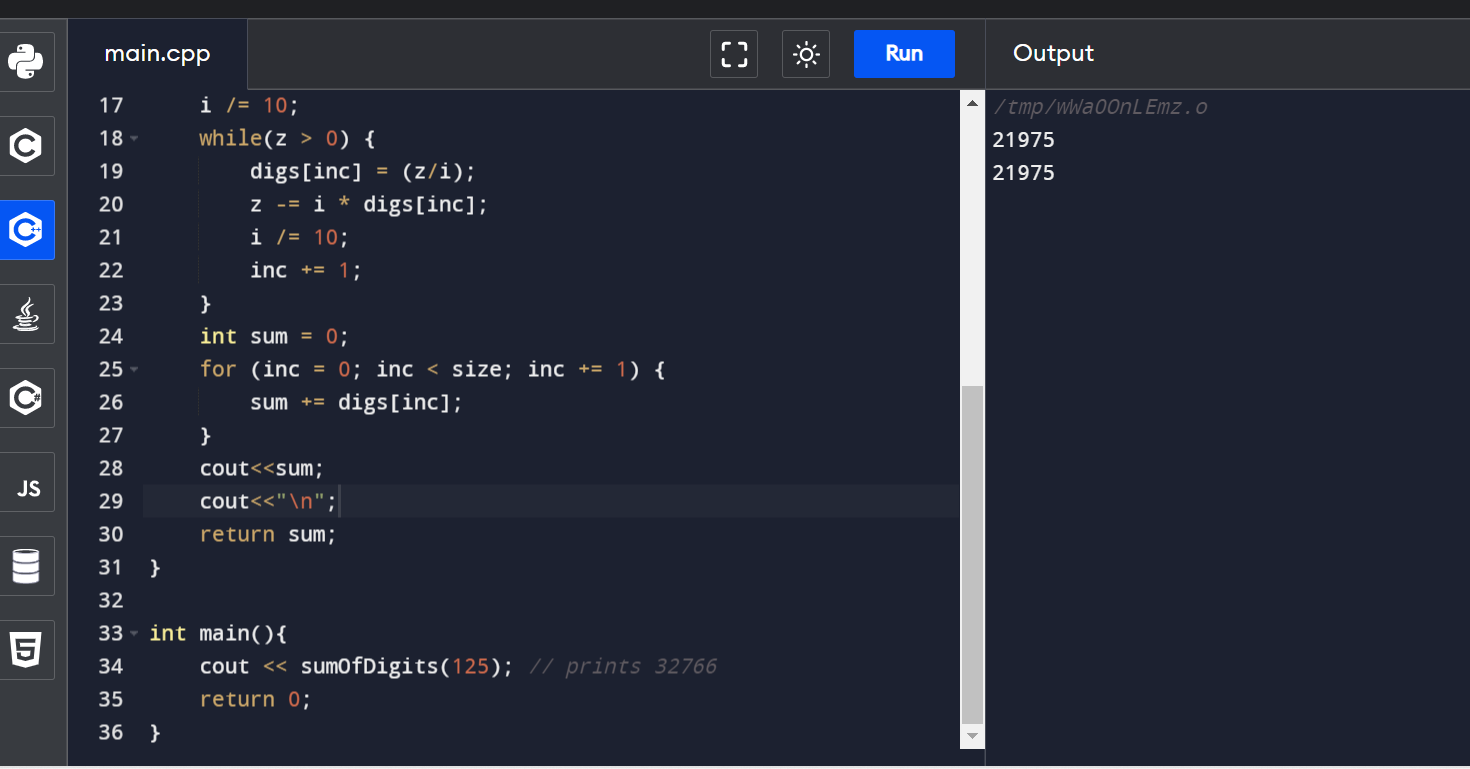The width and height of the screenshot is (1470, 769).
Task: Collapse the while loop at line 18
Action: click(x=135, y=138)
